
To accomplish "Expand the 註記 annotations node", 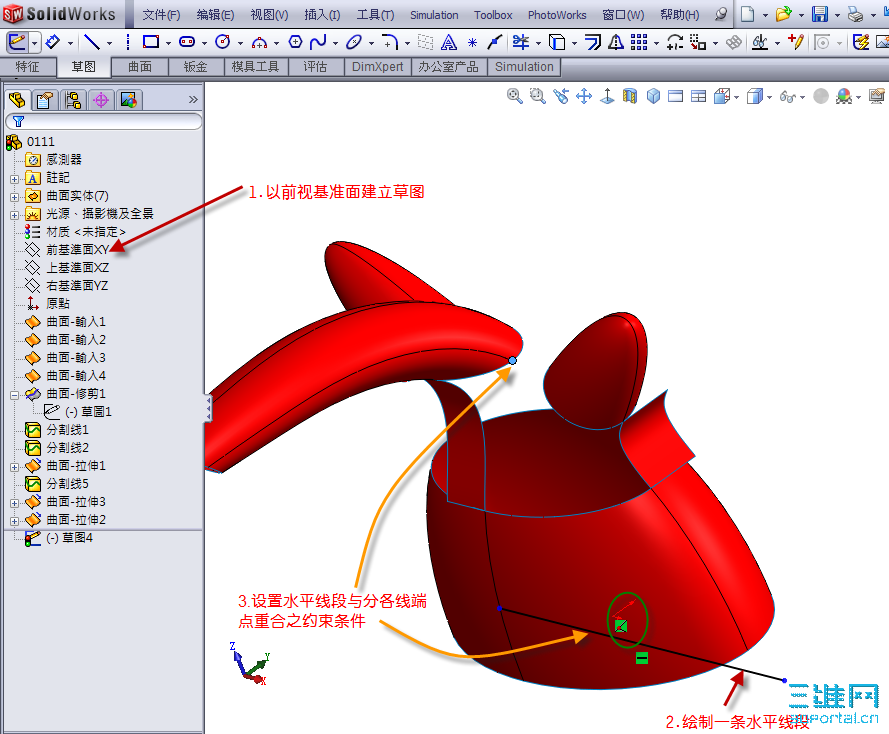I will point(14,179).
